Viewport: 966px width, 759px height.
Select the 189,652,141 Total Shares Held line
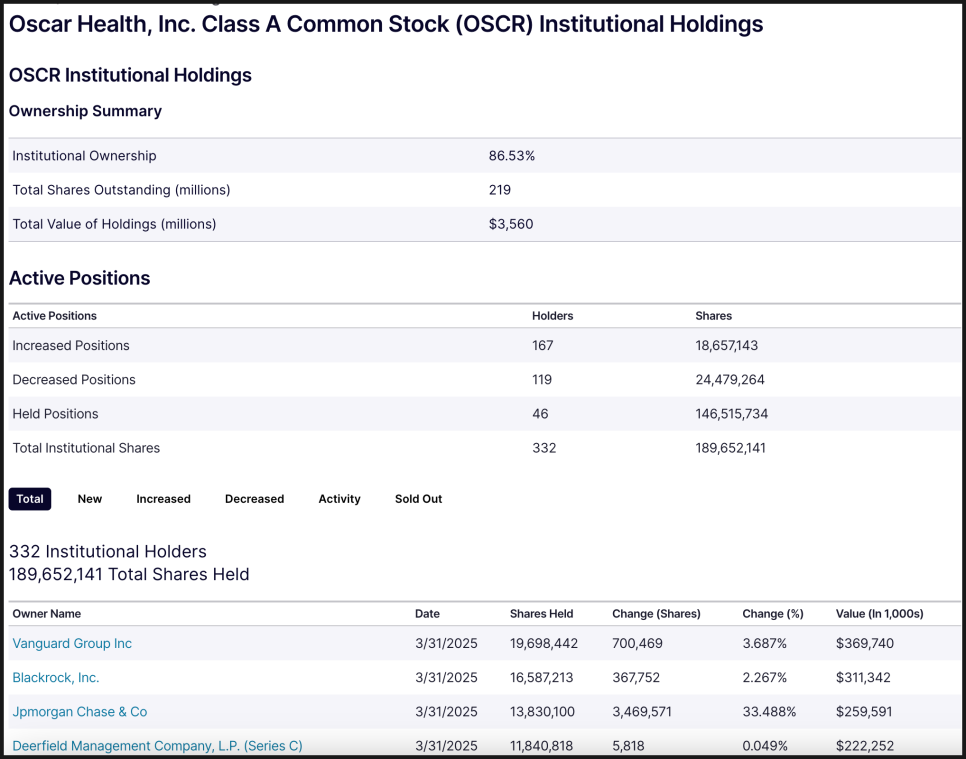[x=129, y=574]
